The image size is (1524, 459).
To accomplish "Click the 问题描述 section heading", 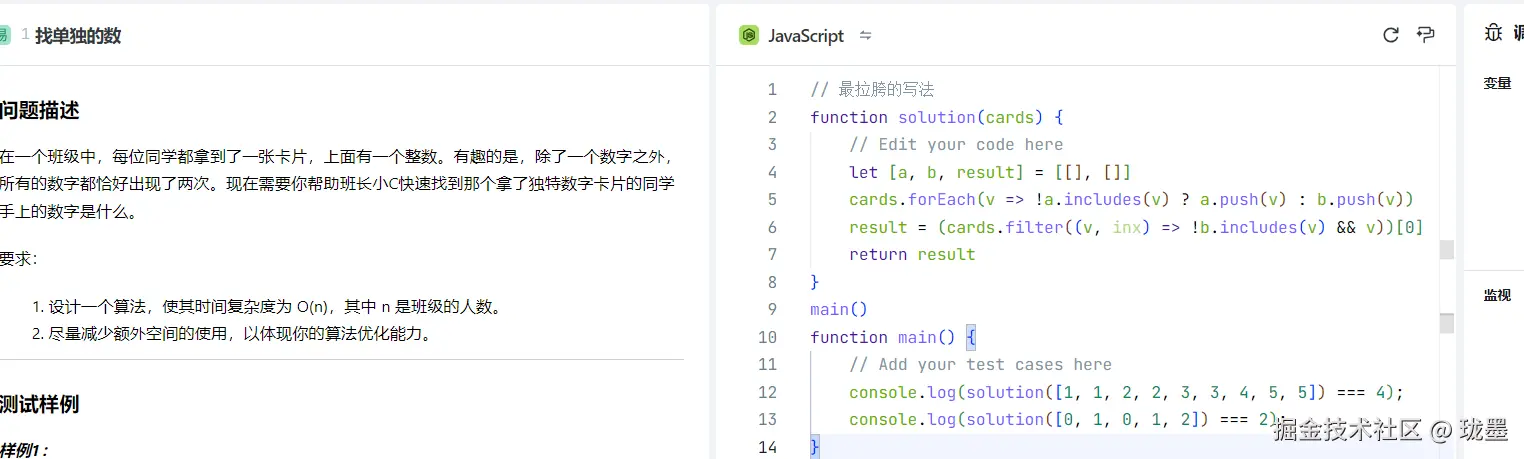I will 40,110.
